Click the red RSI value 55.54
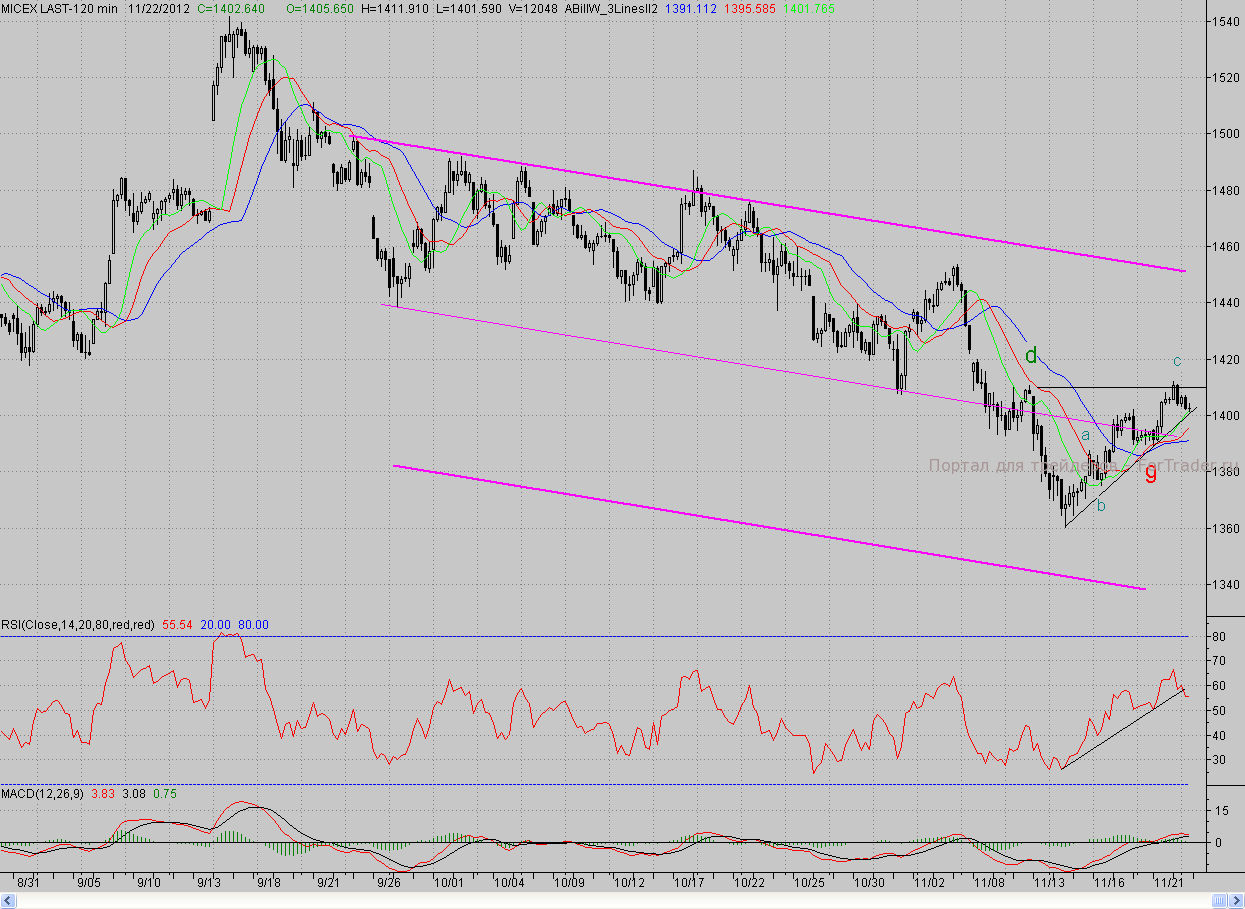The image size is (1245, 909). coord(178,625)
